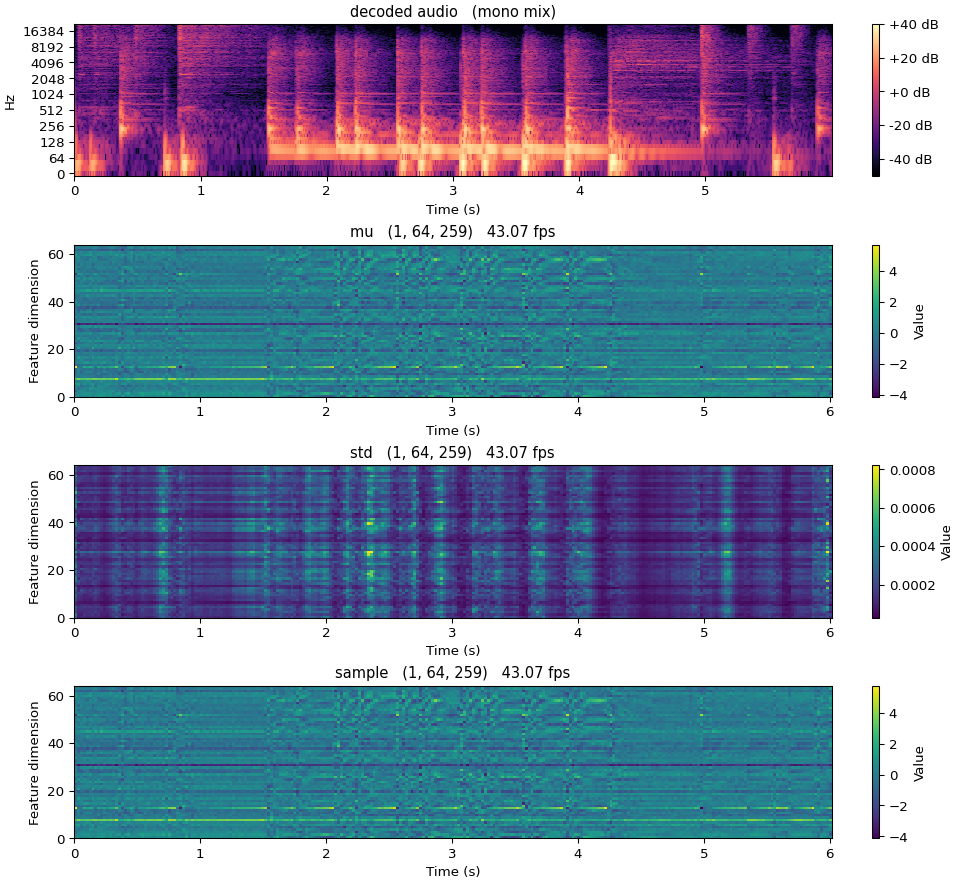Click the '2048' frequency tick label

tap(47, 79)
